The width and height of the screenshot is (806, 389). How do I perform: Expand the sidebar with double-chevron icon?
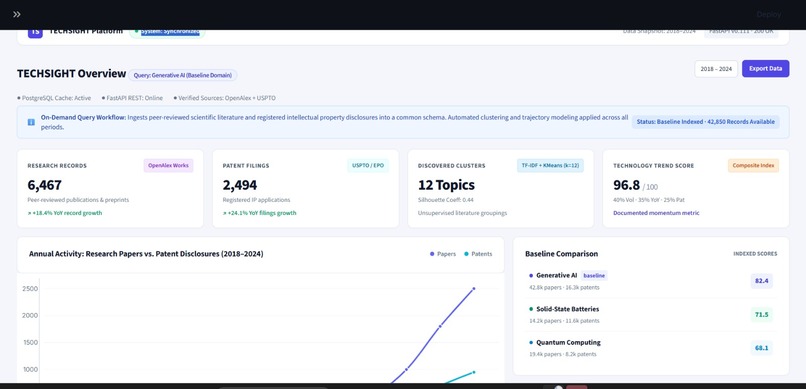(x=17, y=14)
